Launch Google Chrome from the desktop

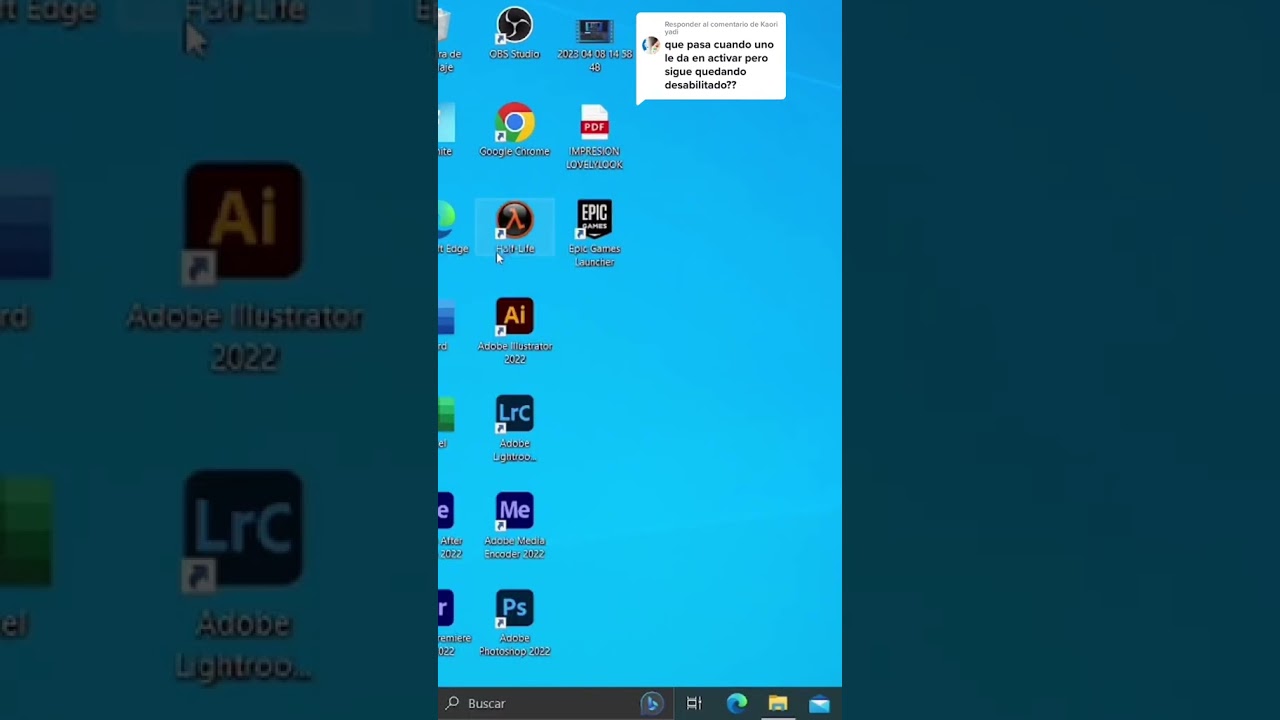pos(514,130)
